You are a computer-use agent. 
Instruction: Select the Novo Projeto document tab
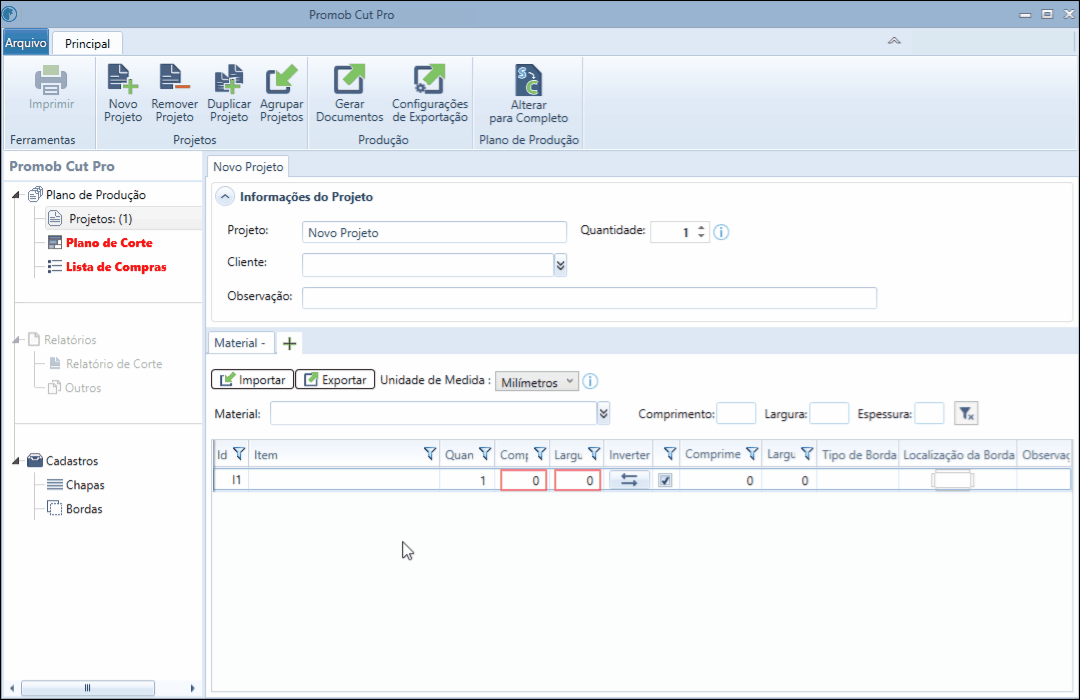coord(248,167)
